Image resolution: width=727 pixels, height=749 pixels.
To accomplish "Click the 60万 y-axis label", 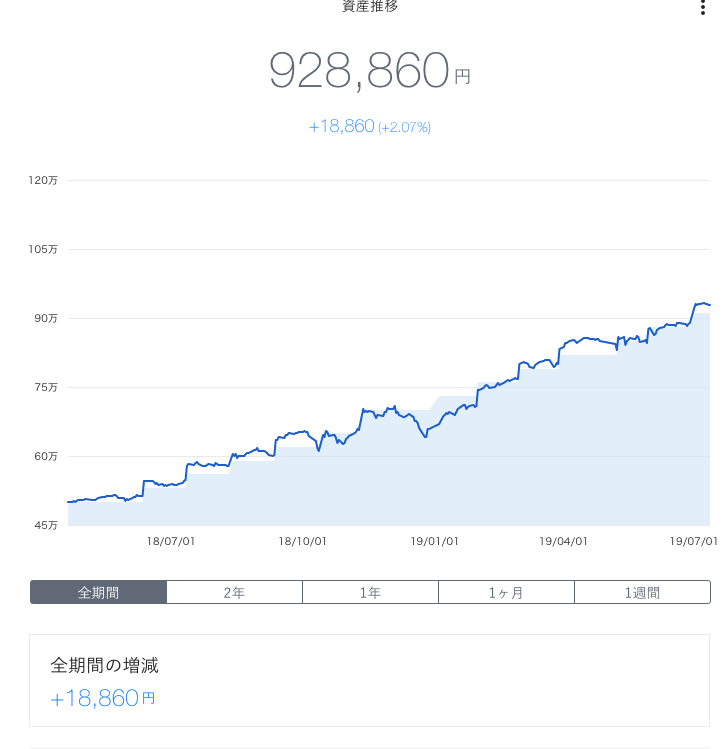I will [x=47, y=456].
